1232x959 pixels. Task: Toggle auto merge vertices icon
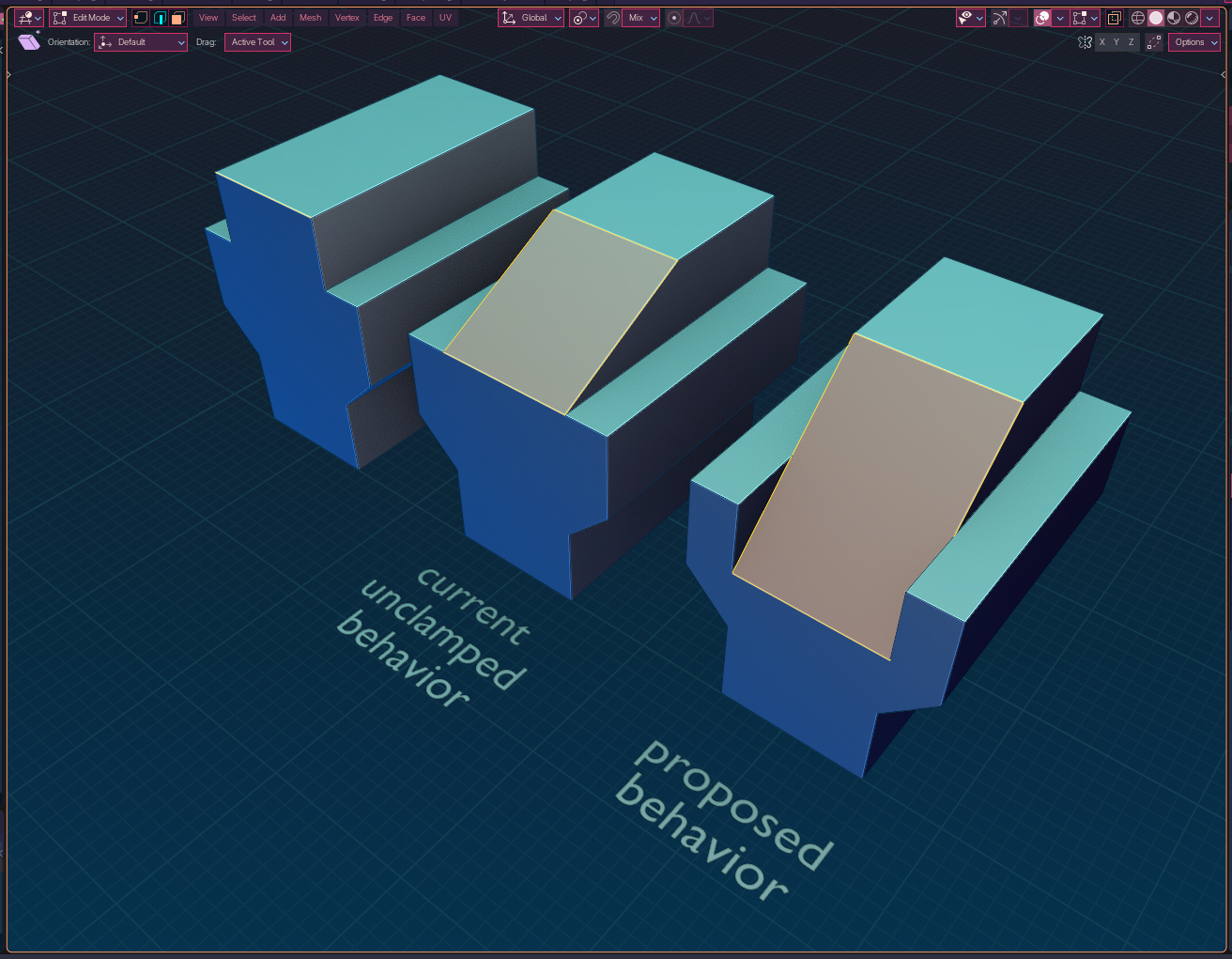tap(1154, 42)
